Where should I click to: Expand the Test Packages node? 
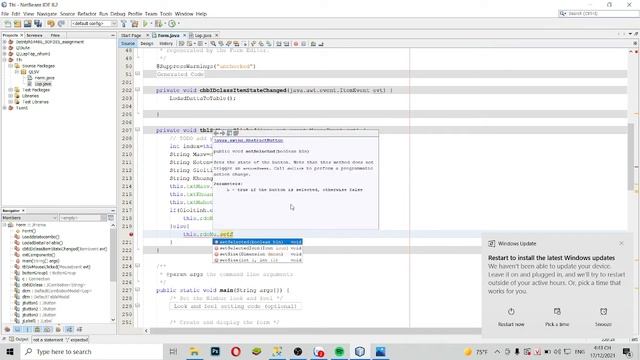point(11,90)
